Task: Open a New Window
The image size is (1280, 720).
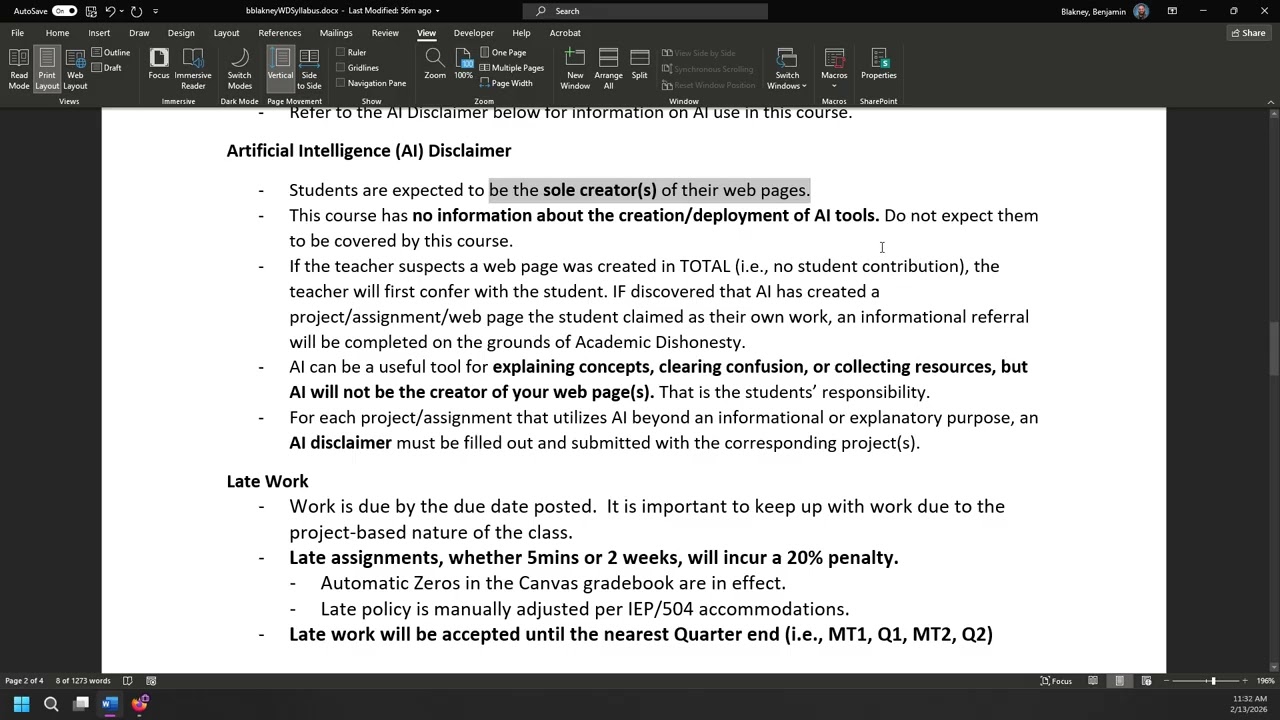Action: click(575, 69)
